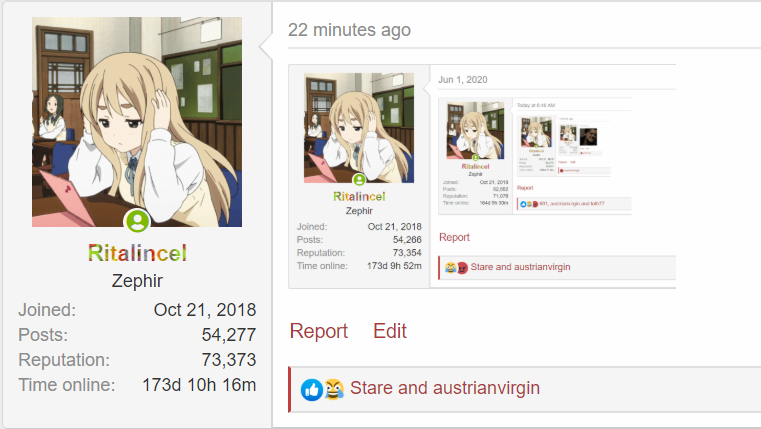Click the laughing-crying reaction emoji icon

[x=334, y=389]
